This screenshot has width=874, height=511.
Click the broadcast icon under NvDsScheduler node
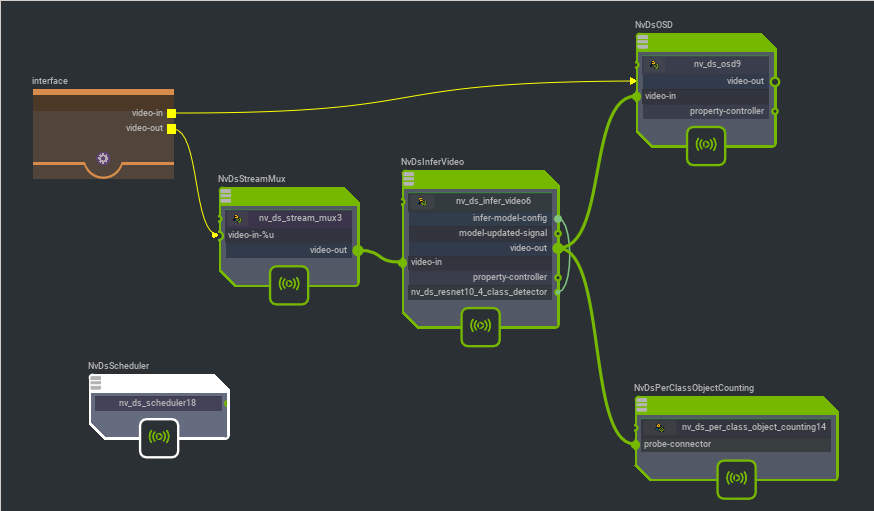[x=159, y=437]
